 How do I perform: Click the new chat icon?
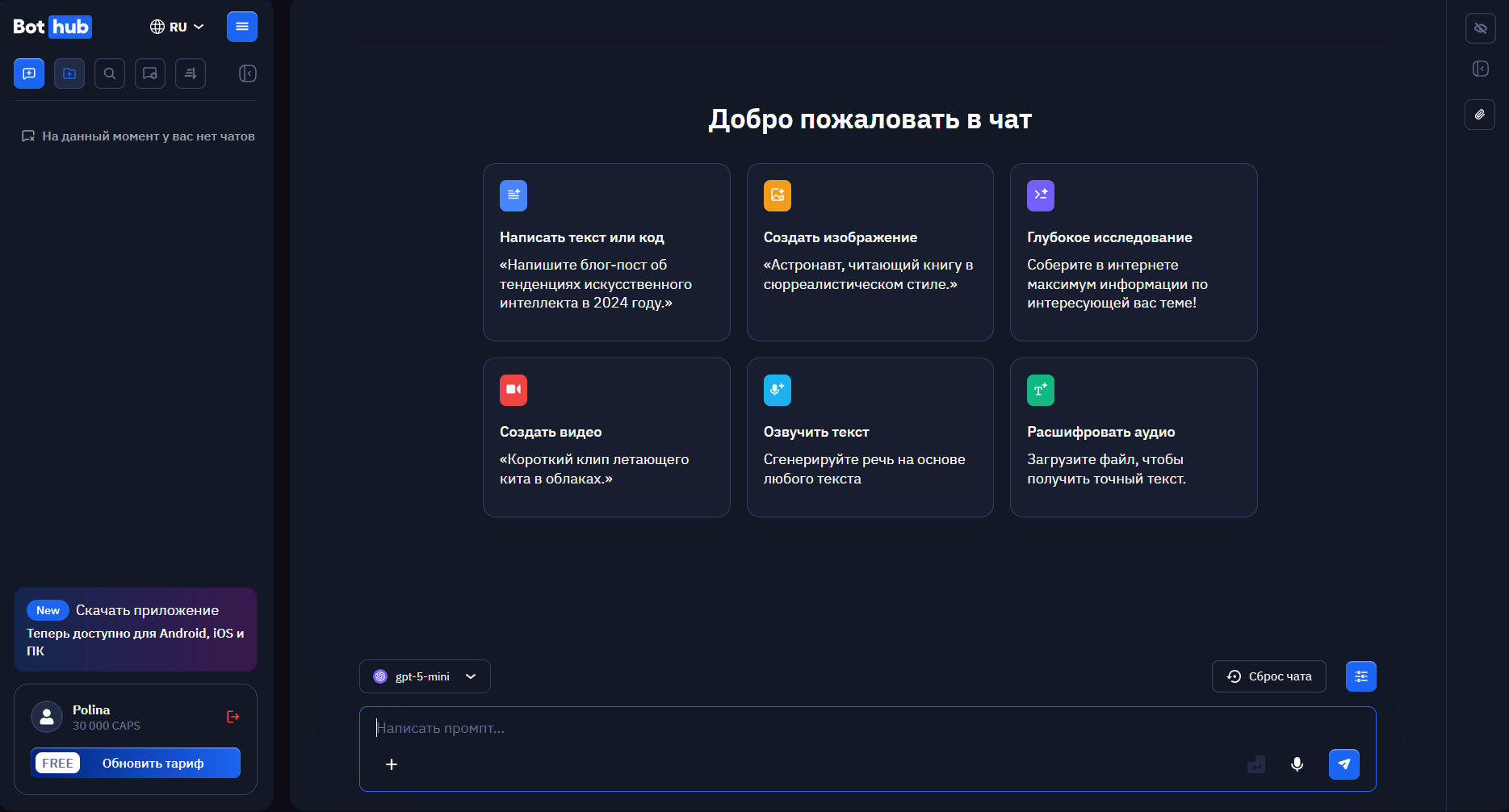[x=29, y=73]
